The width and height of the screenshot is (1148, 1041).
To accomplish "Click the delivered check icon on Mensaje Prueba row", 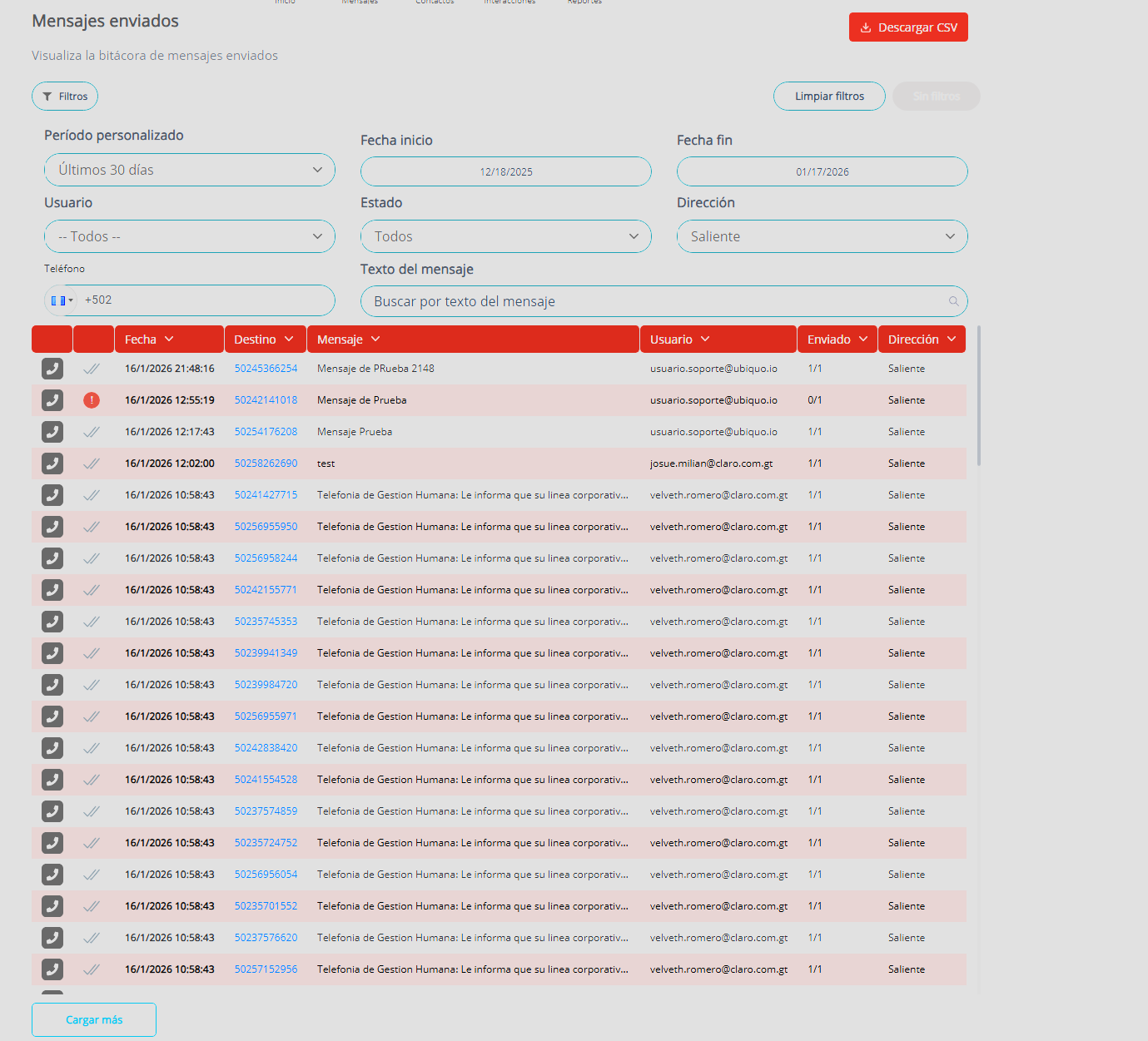I will click(x=92, y=432).
